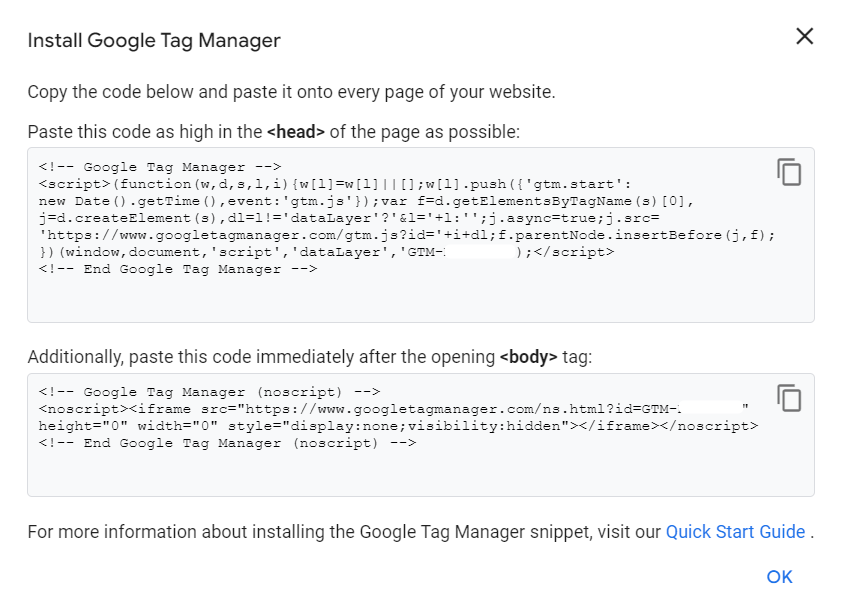Click the copy icon beside the gtm.js script
This screenshot has width=842, height=602.
[x=790, y=172]
